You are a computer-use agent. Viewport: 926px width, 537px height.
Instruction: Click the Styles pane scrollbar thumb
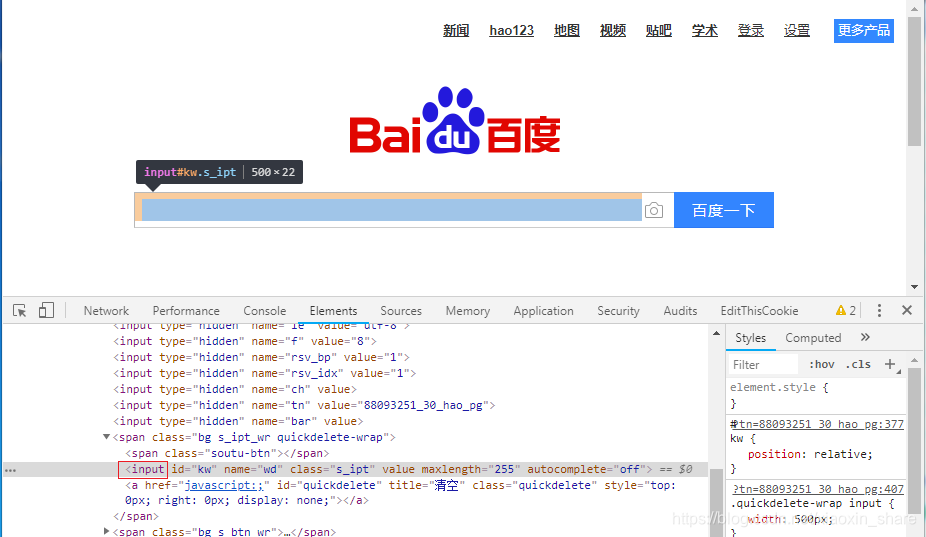coord(914,440)
